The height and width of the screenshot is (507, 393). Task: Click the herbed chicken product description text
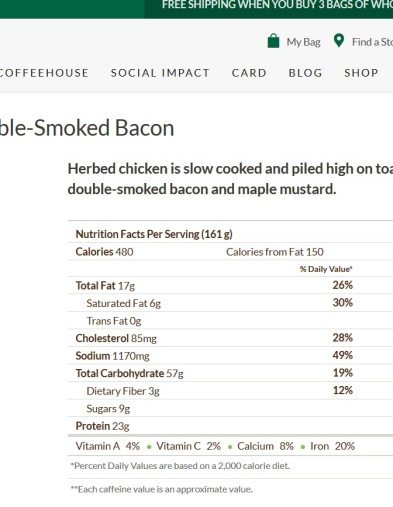pos(230,179)
